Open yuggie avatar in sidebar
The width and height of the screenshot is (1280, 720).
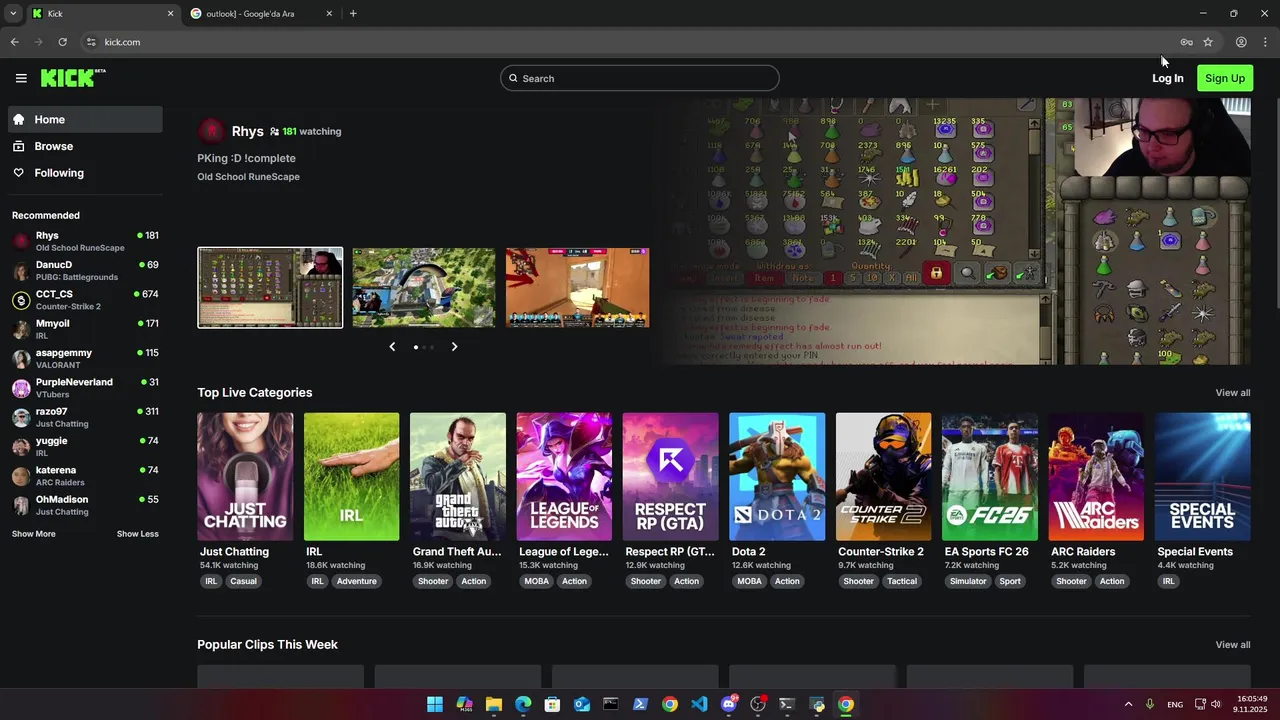click(x=21, y=447)
